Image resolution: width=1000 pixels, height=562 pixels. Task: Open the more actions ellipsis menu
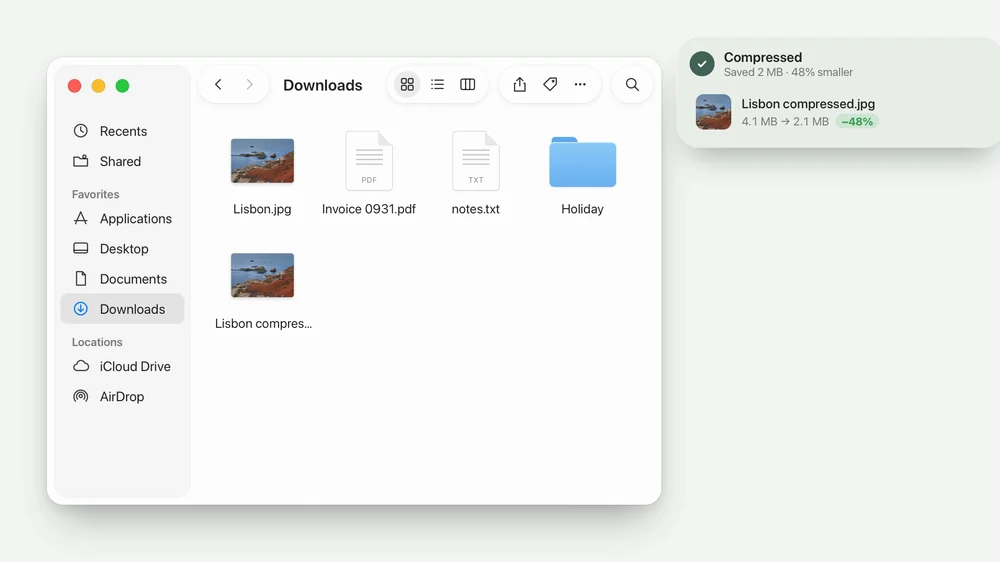[x=580, y=84]
